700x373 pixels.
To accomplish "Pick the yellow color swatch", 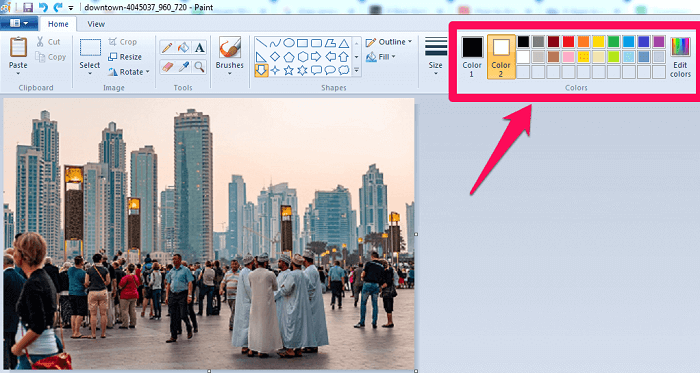I will 598,42.
